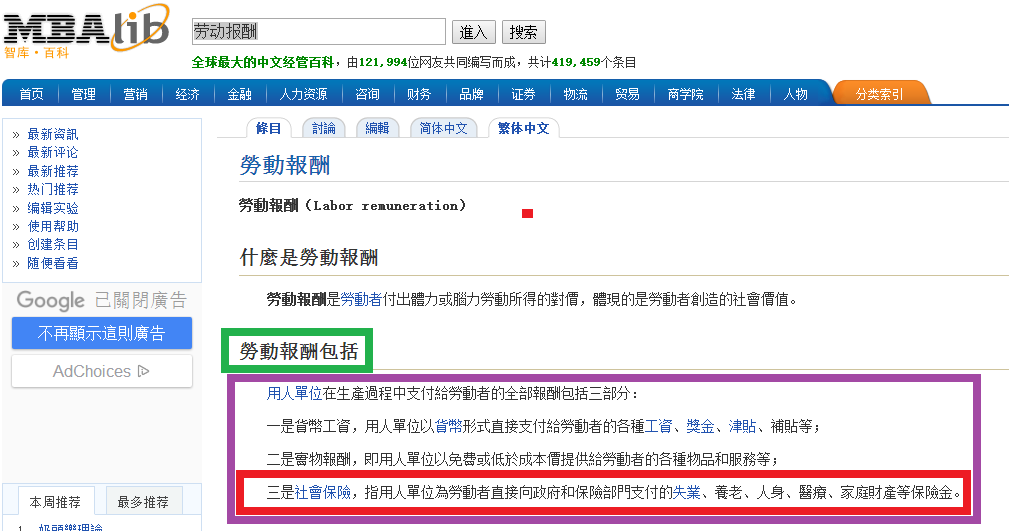Click the AdChoices icon button
Image resolution: width=1009 pixels, height=531 pixels.
tap(101, 371)
